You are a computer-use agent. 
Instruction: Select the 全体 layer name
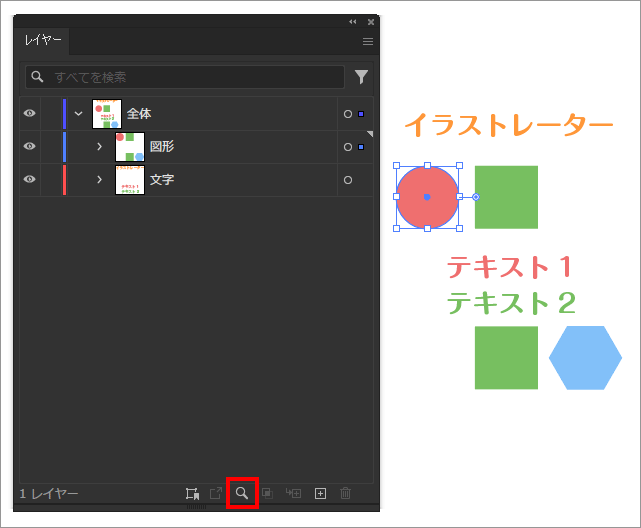tap(139, 114)
